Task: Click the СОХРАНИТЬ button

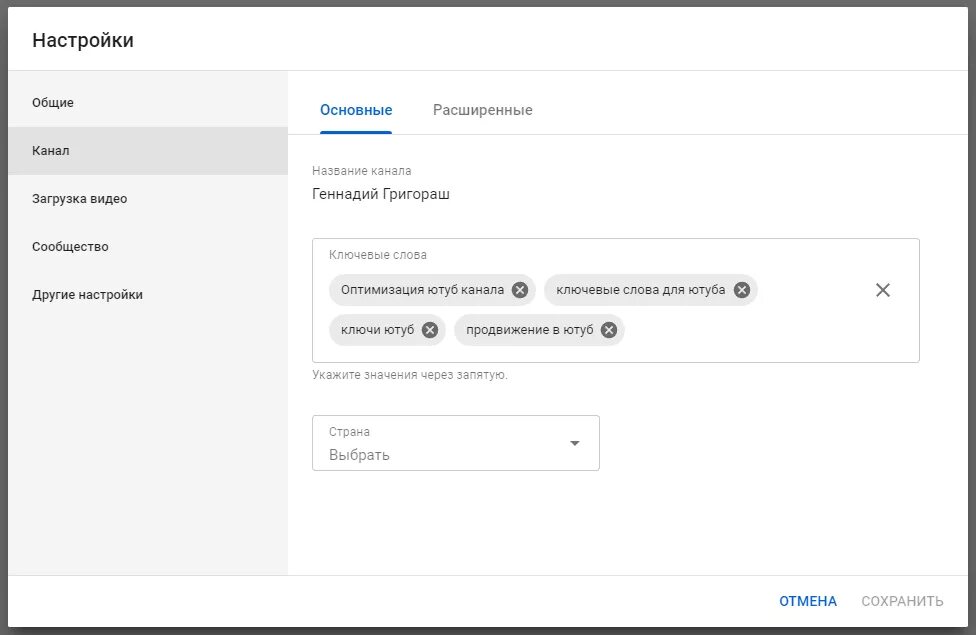Action: [x=902, y=601]
